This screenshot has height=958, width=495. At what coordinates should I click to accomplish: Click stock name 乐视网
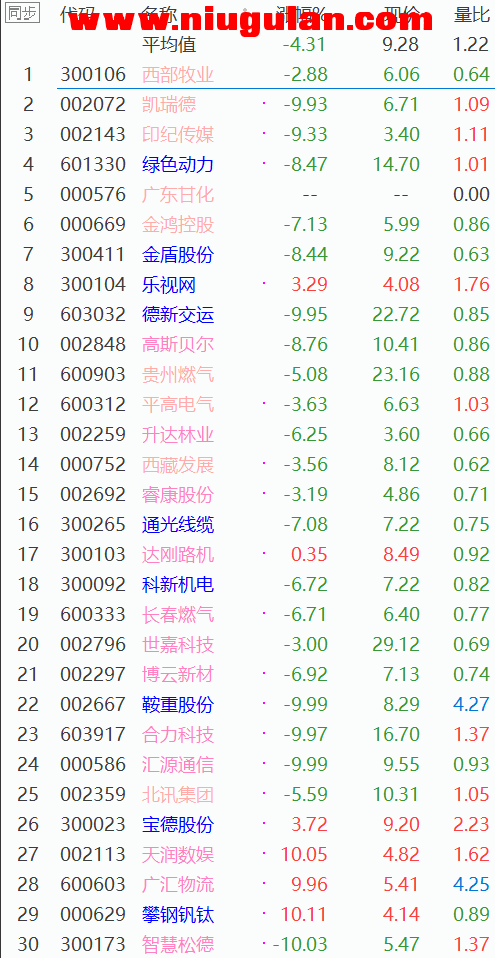pos(169,284)
